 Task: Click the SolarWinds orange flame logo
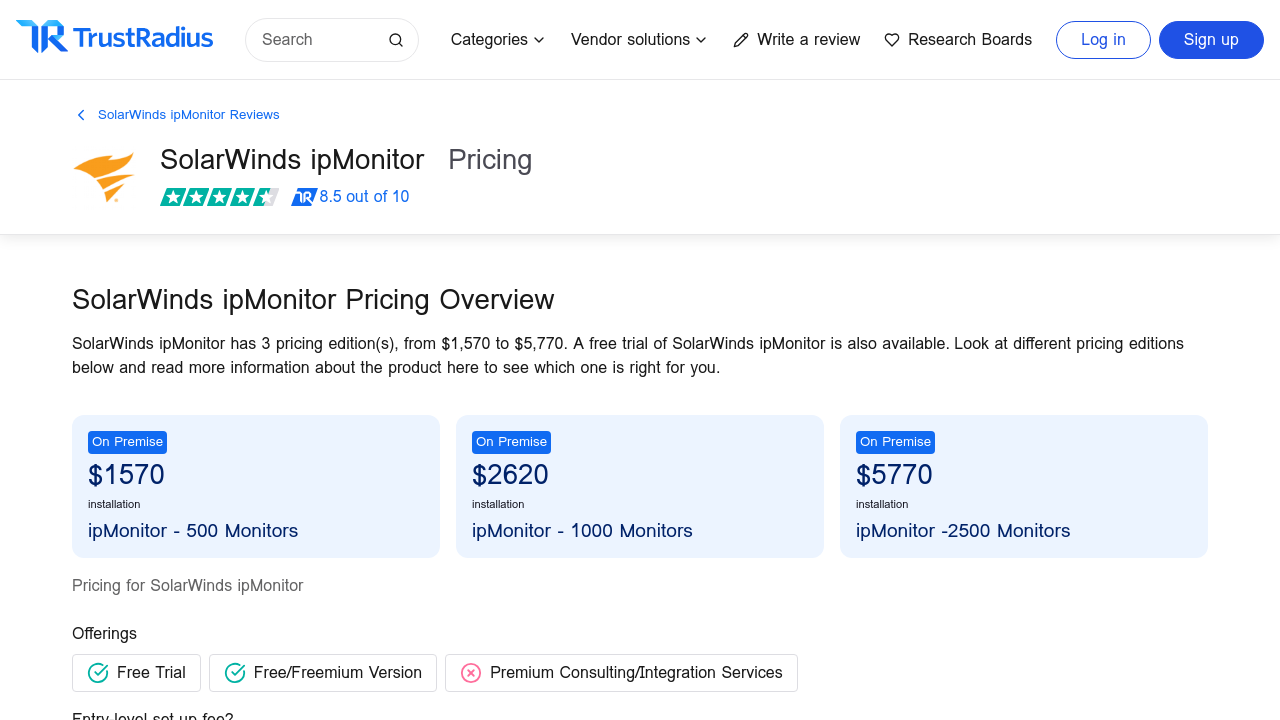pyautogui.click(x=104, y=177)
